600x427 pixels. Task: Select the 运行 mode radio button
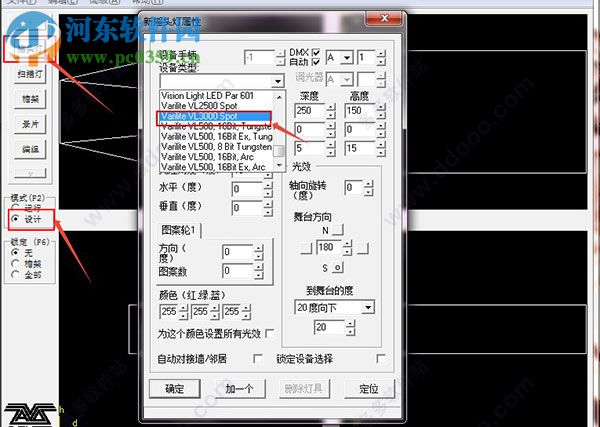pos(15,207)
